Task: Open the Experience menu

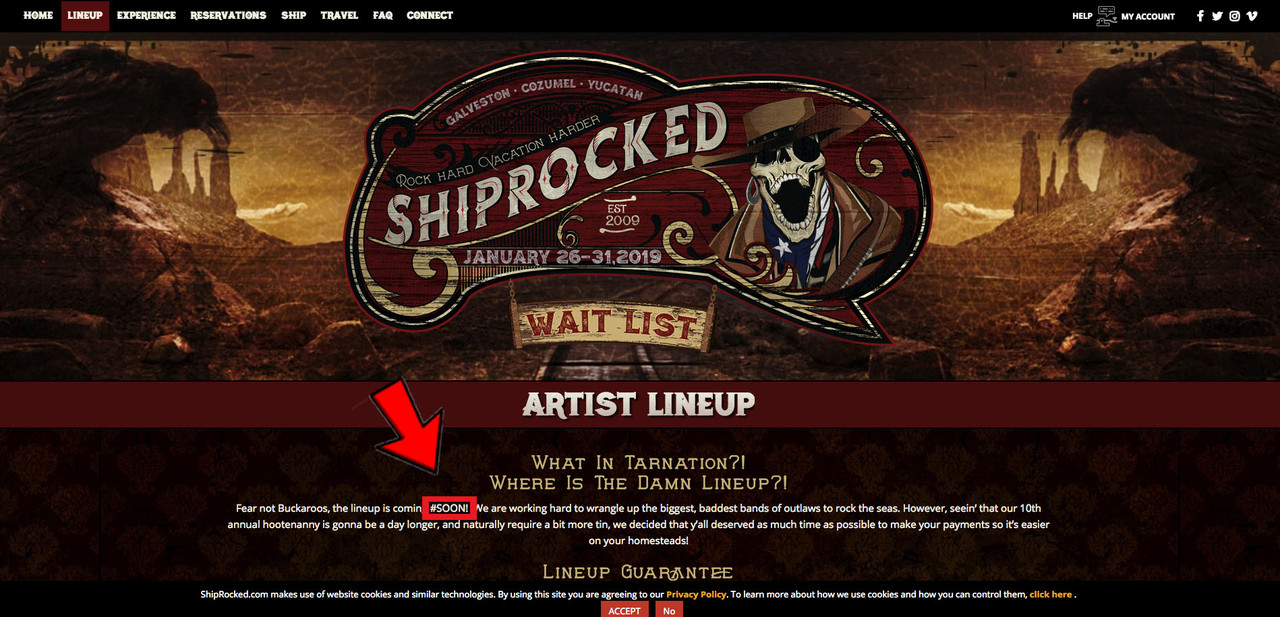Action: pos(146,16)
